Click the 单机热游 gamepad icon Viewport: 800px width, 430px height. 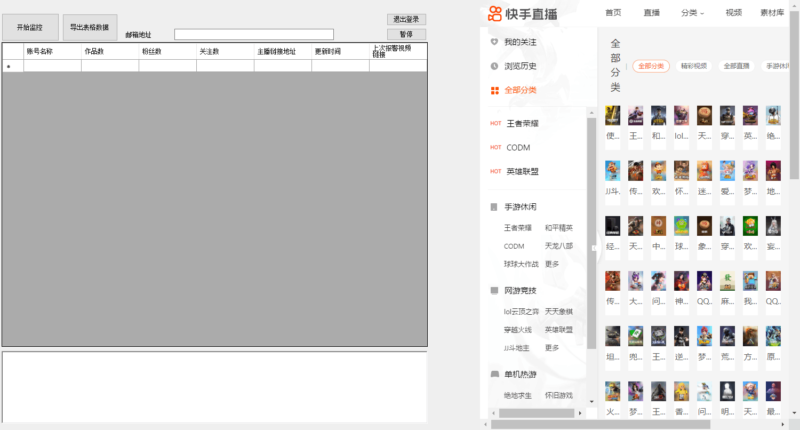pos(494,374)
